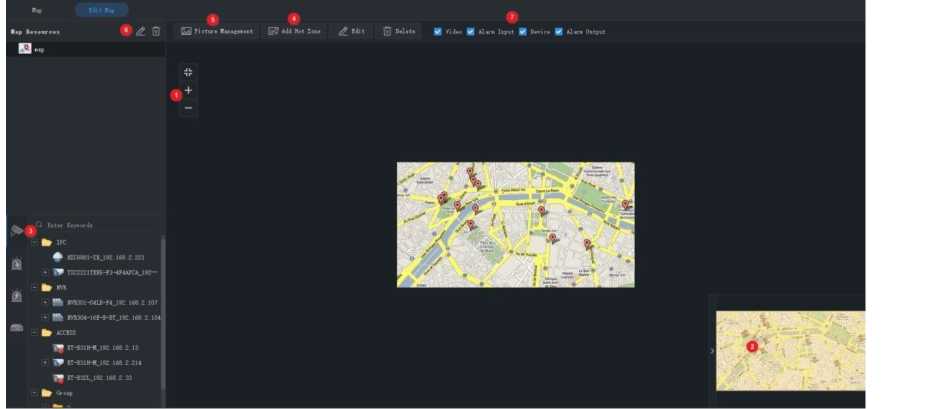Disable the Alarm Output checkbox
939x409 pixels.
coord(558,31)
